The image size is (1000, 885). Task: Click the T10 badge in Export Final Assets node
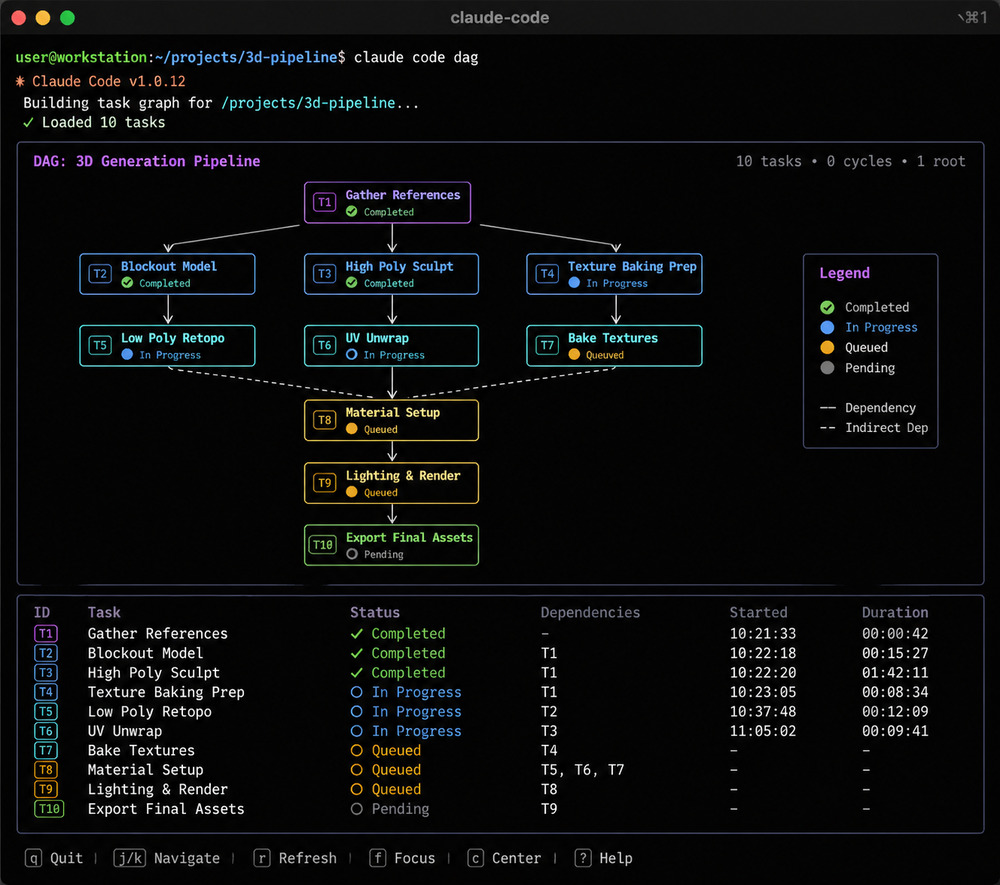click(323, 545)
